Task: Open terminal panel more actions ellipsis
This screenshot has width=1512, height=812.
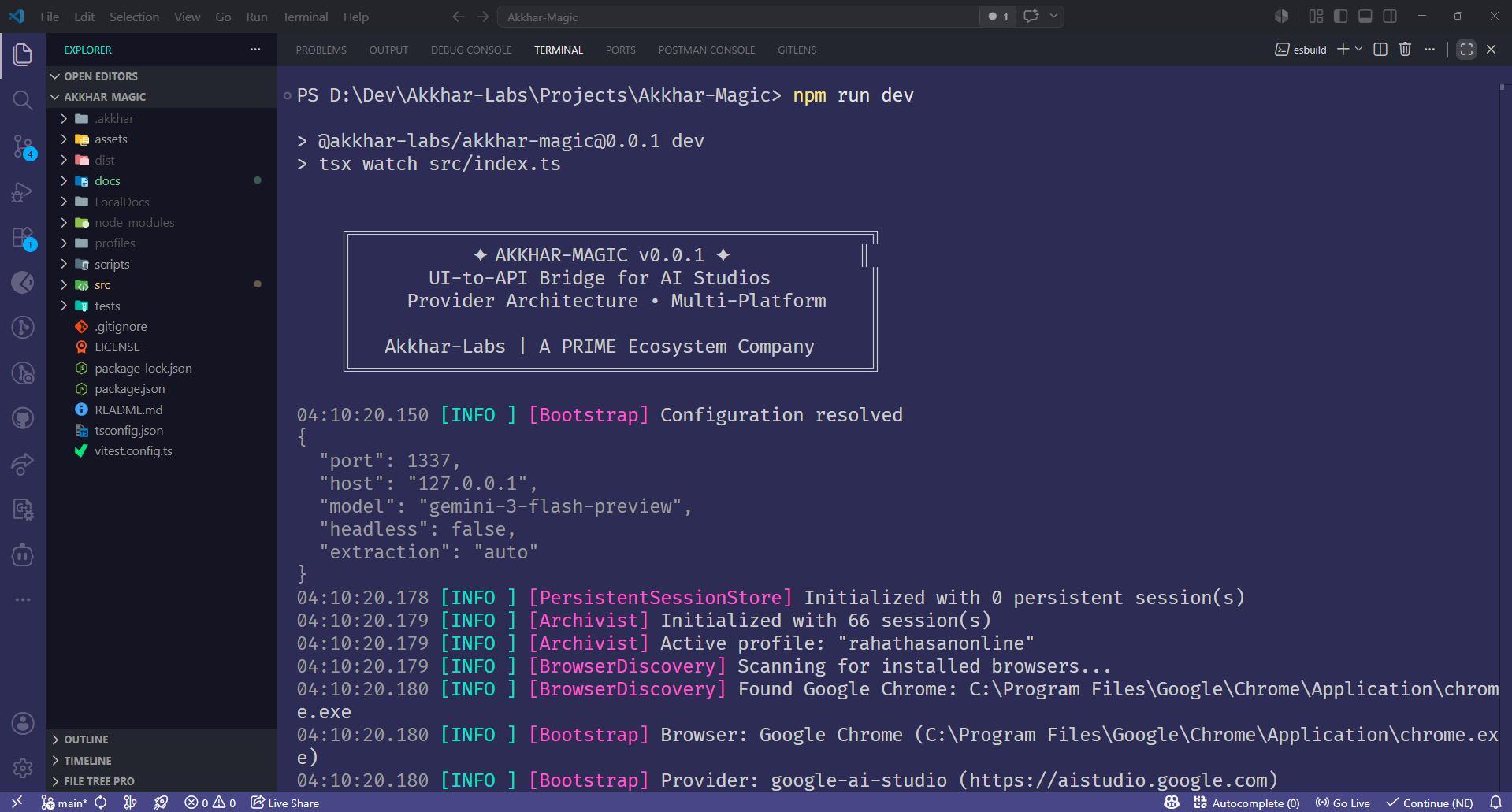Action: 1430,49
